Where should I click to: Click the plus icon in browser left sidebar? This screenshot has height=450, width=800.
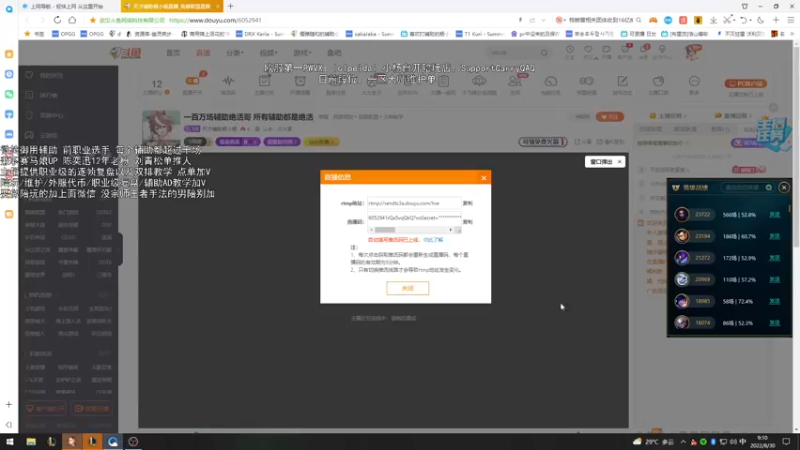(9, 404)
